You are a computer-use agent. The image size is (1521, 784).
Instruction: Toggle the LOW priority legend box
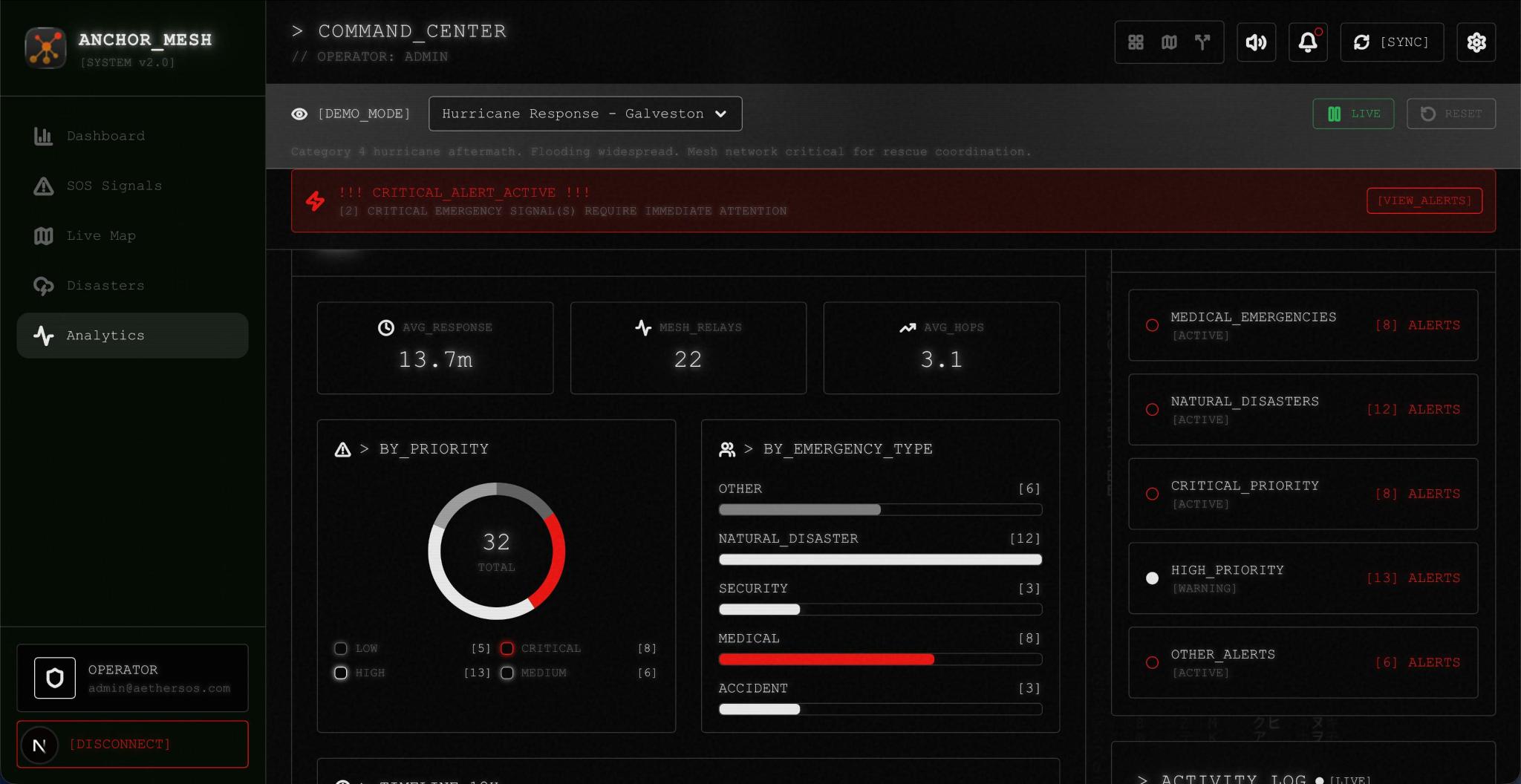pos(341,648)
